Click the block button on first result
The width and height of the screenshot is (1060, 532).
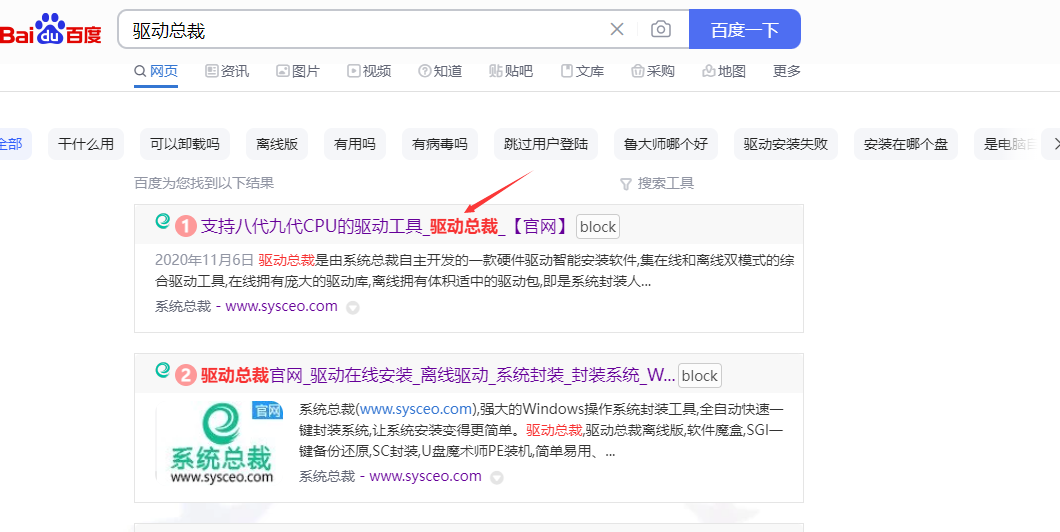(x=598, y=226)
